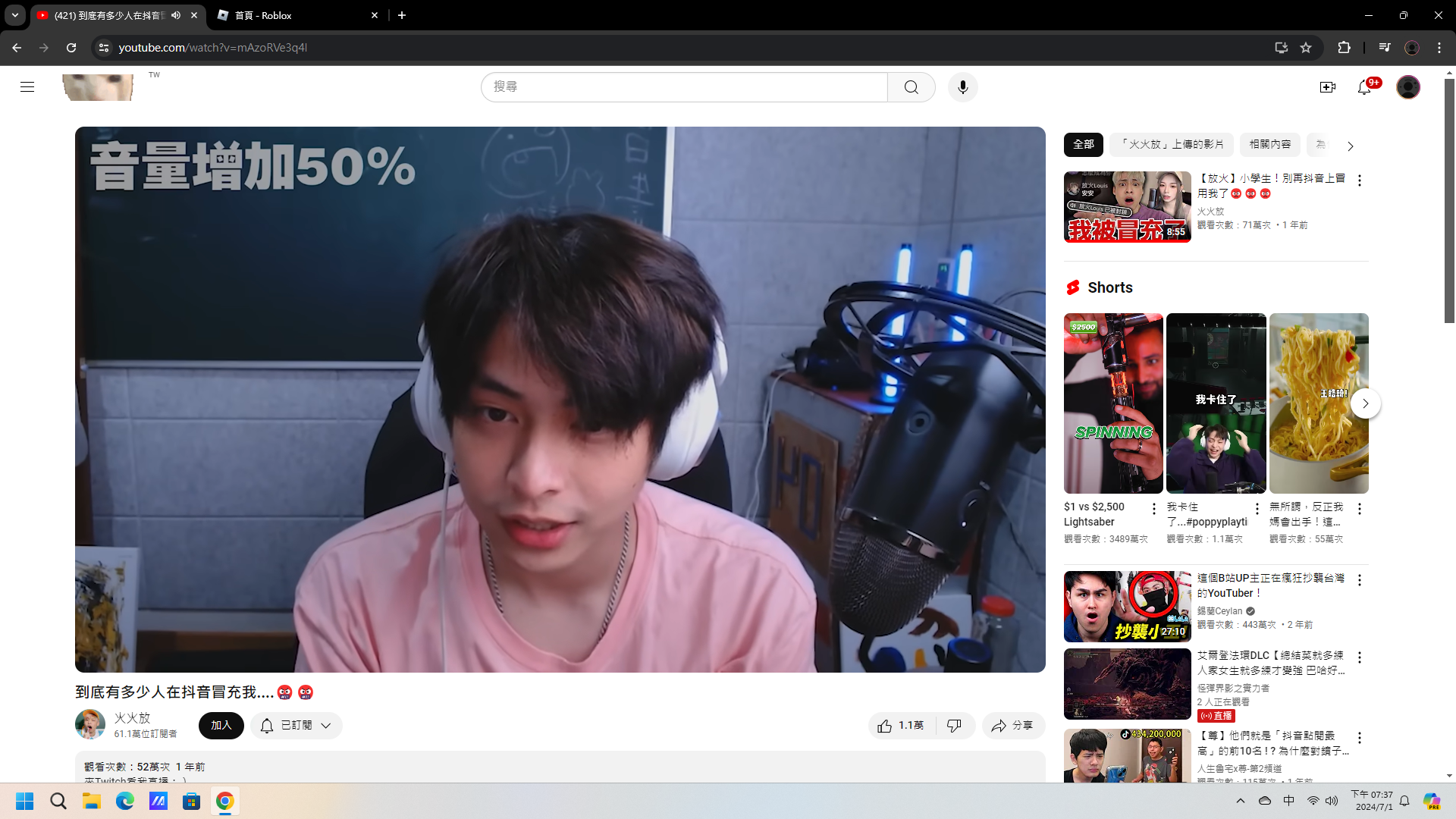This screenshot has width=1456, height=819.
Task: Open options for 這個B站UP主 video
Action: coord(1360,580)
